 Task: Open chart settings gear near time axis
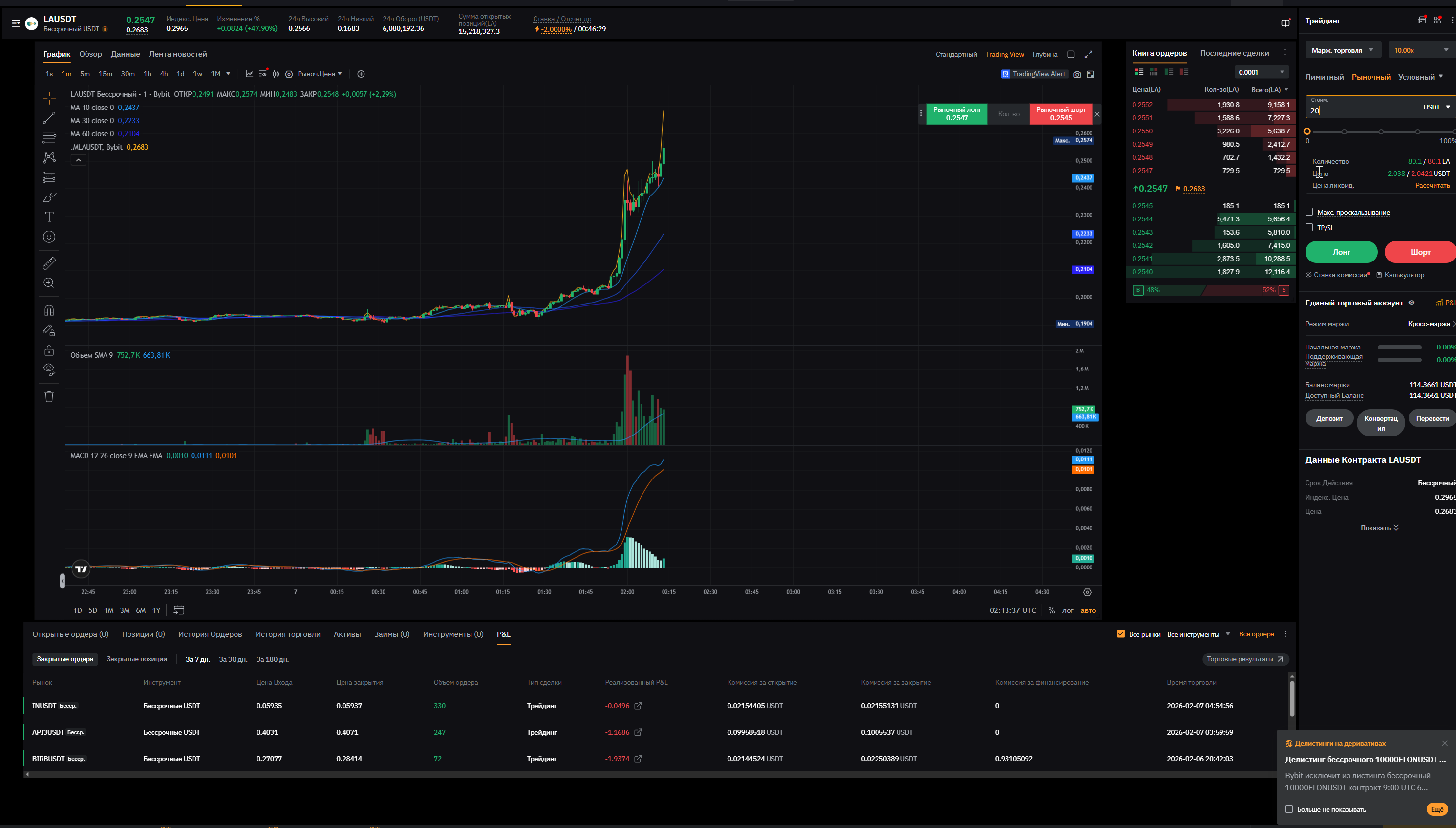(x=1087, y=592)
